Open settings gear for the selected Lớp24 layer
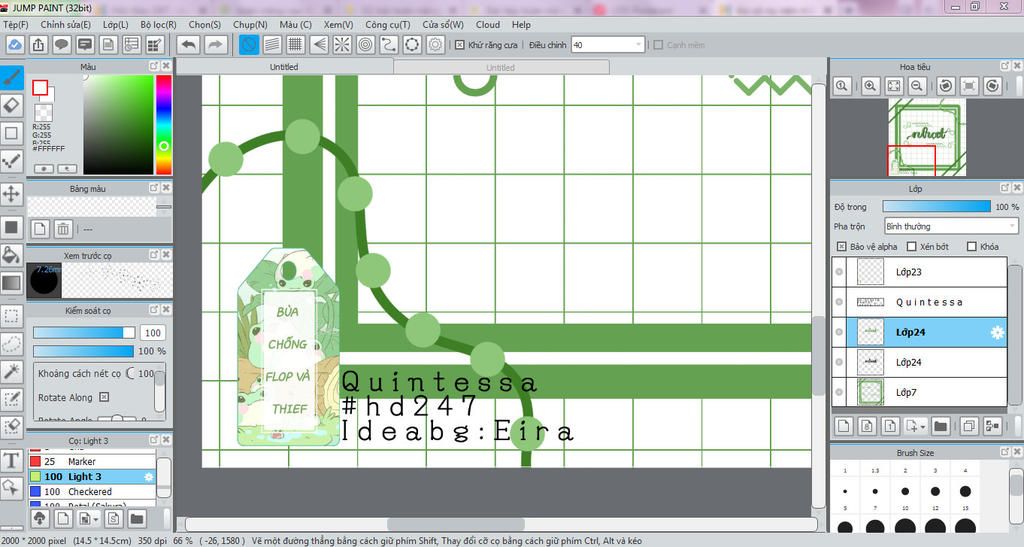Image resolution: width=1024 pixels, height=547 pixels. tap(997, 332)
